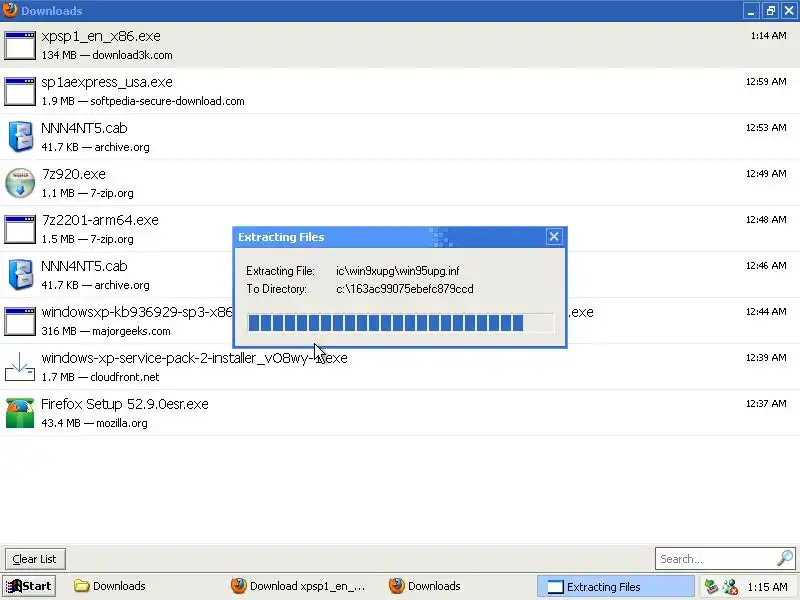Click the Firefox logo in Downloads title bar
800x600 pixels.
point(10,10)
